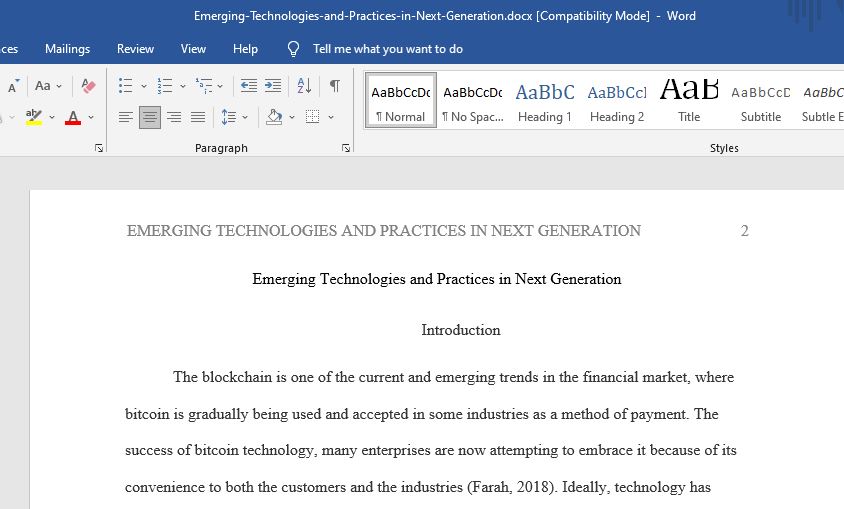Open the Line Spacing dropdown arrow

(245, 117)
